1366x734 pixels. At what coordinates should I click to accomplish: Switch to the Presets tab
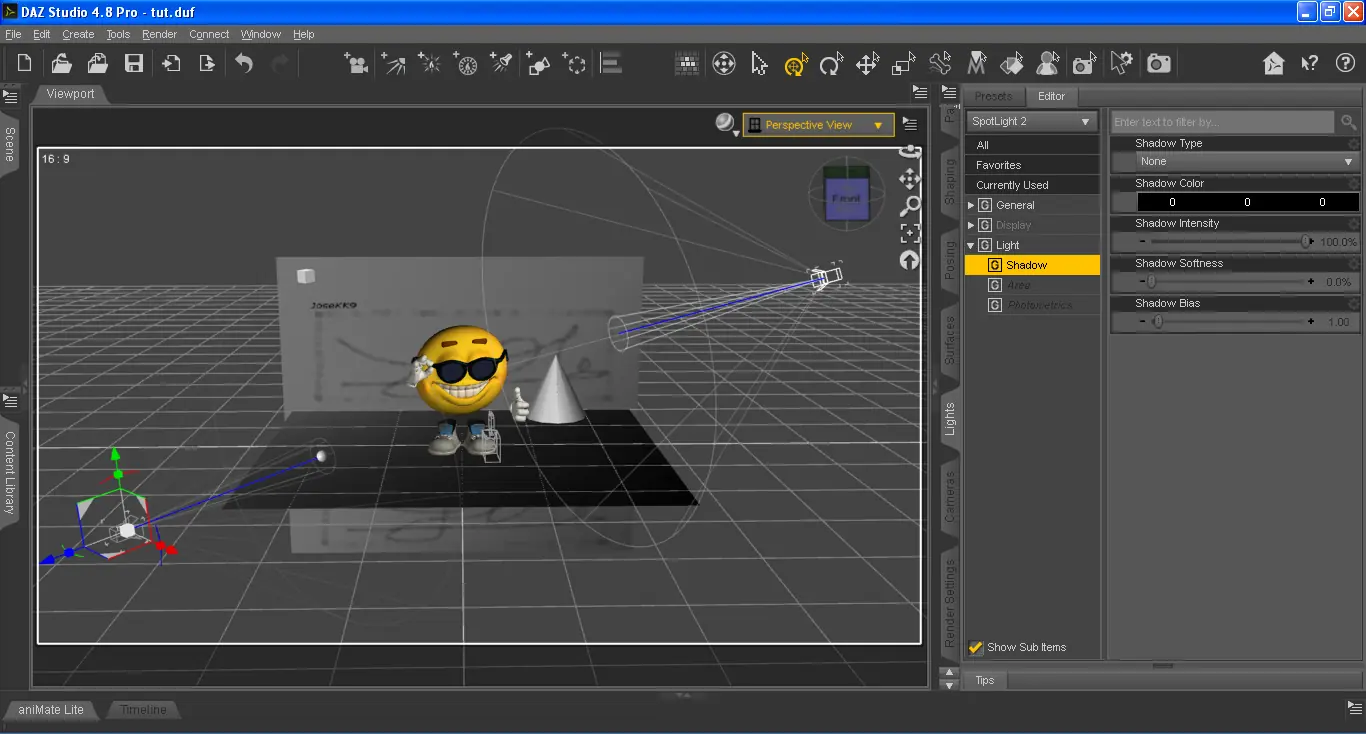(x=993, y=96)
